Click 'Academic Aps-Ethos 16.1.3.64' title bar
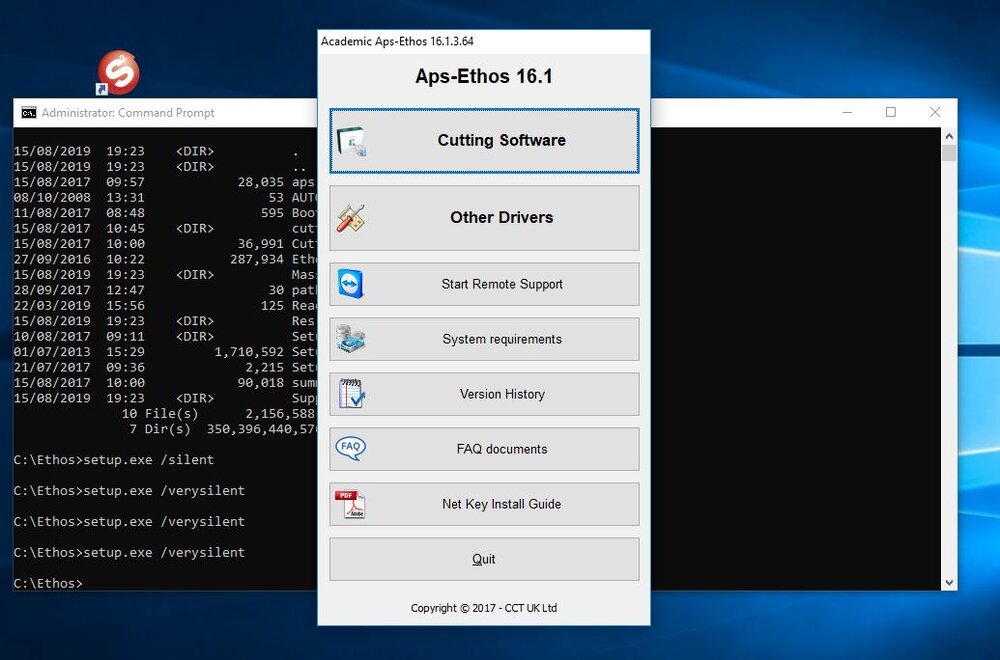The image size is (1000, 660). 484,41
